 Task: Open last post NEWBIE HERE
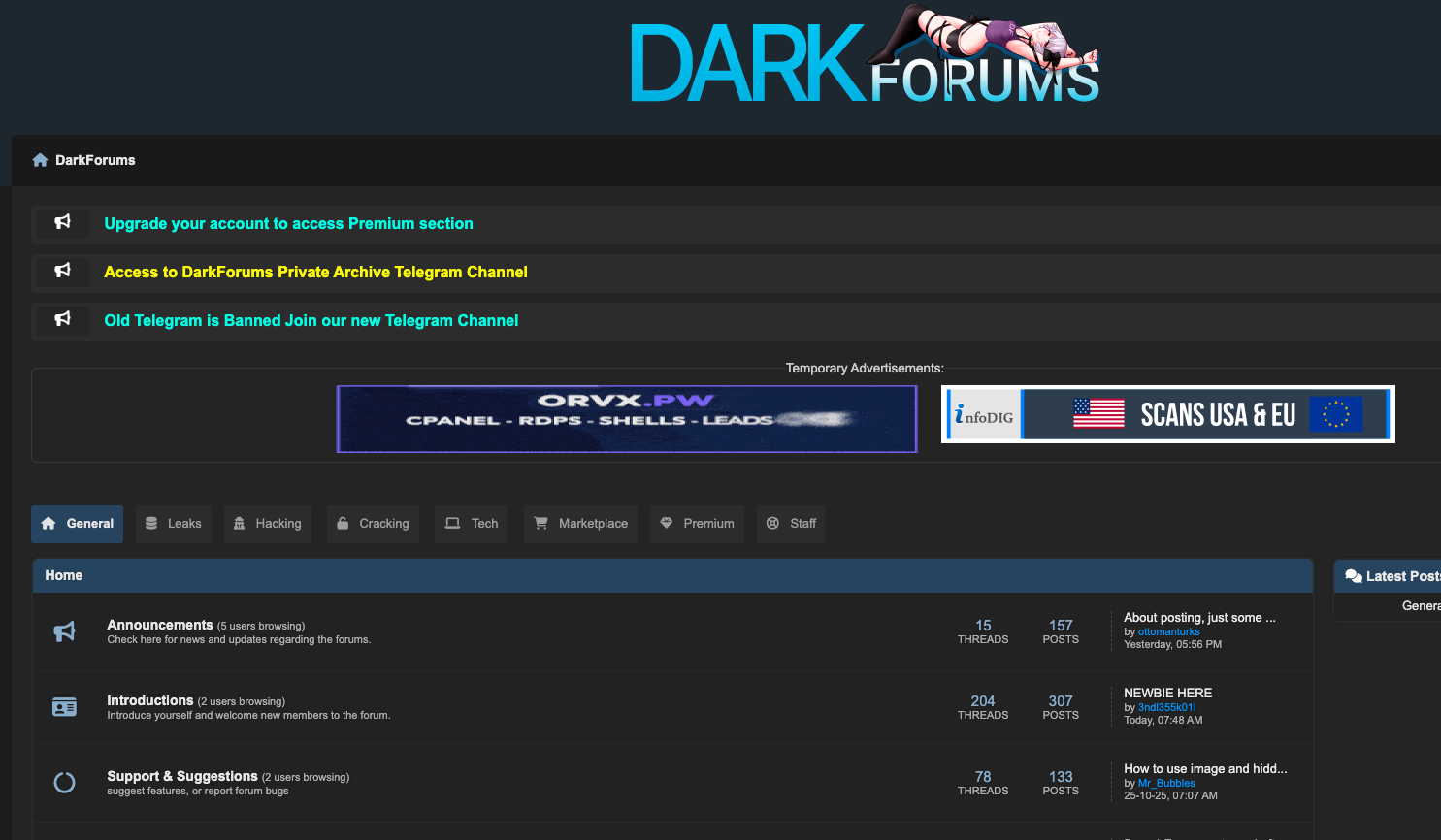tap(1167, 693)
